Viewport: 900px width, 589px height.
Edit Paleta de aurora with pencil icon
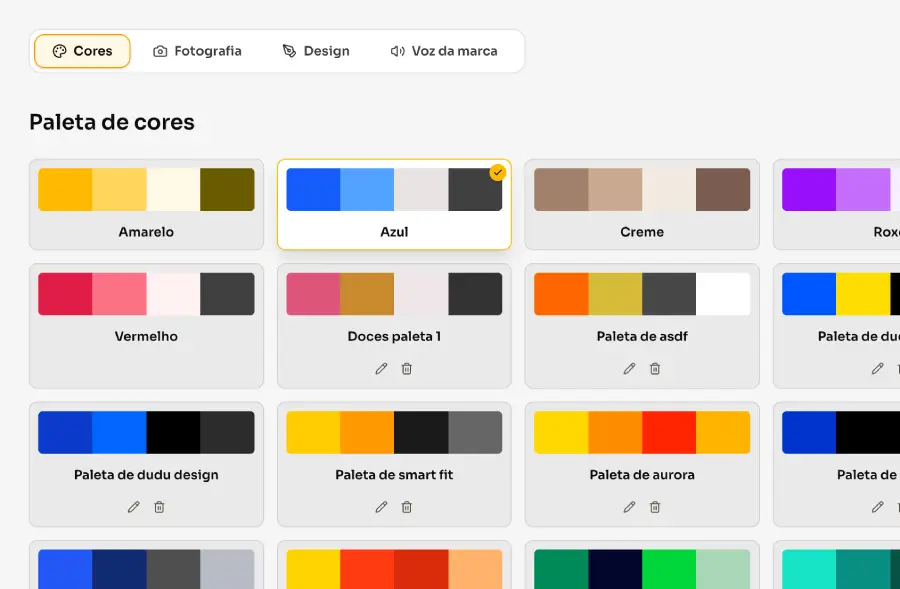click(629, 507)
